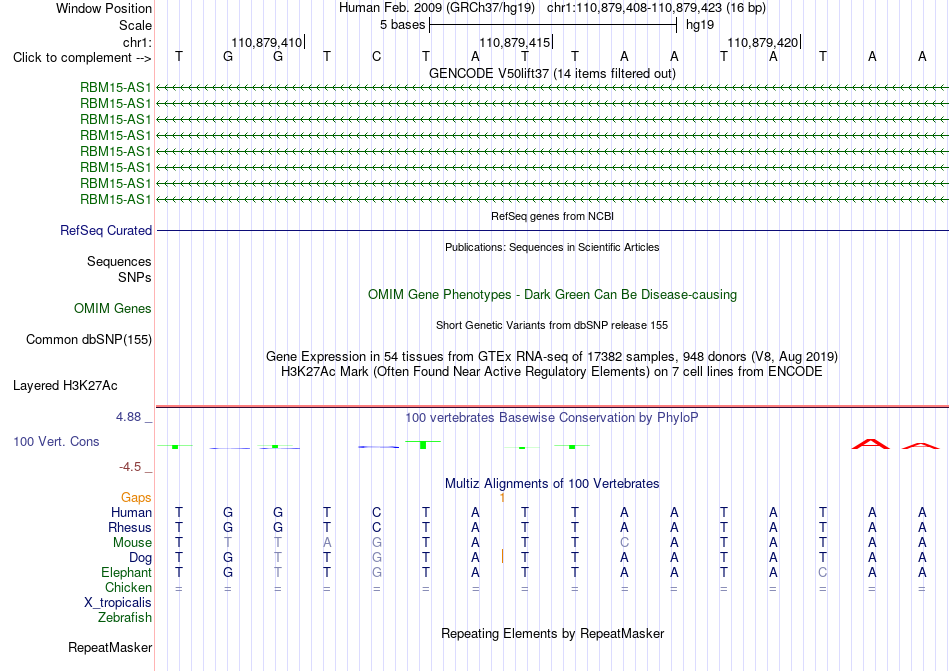Screen dimensions: 950x671
Task: Click the SNPs track label
Action: [x=135, y=277]
